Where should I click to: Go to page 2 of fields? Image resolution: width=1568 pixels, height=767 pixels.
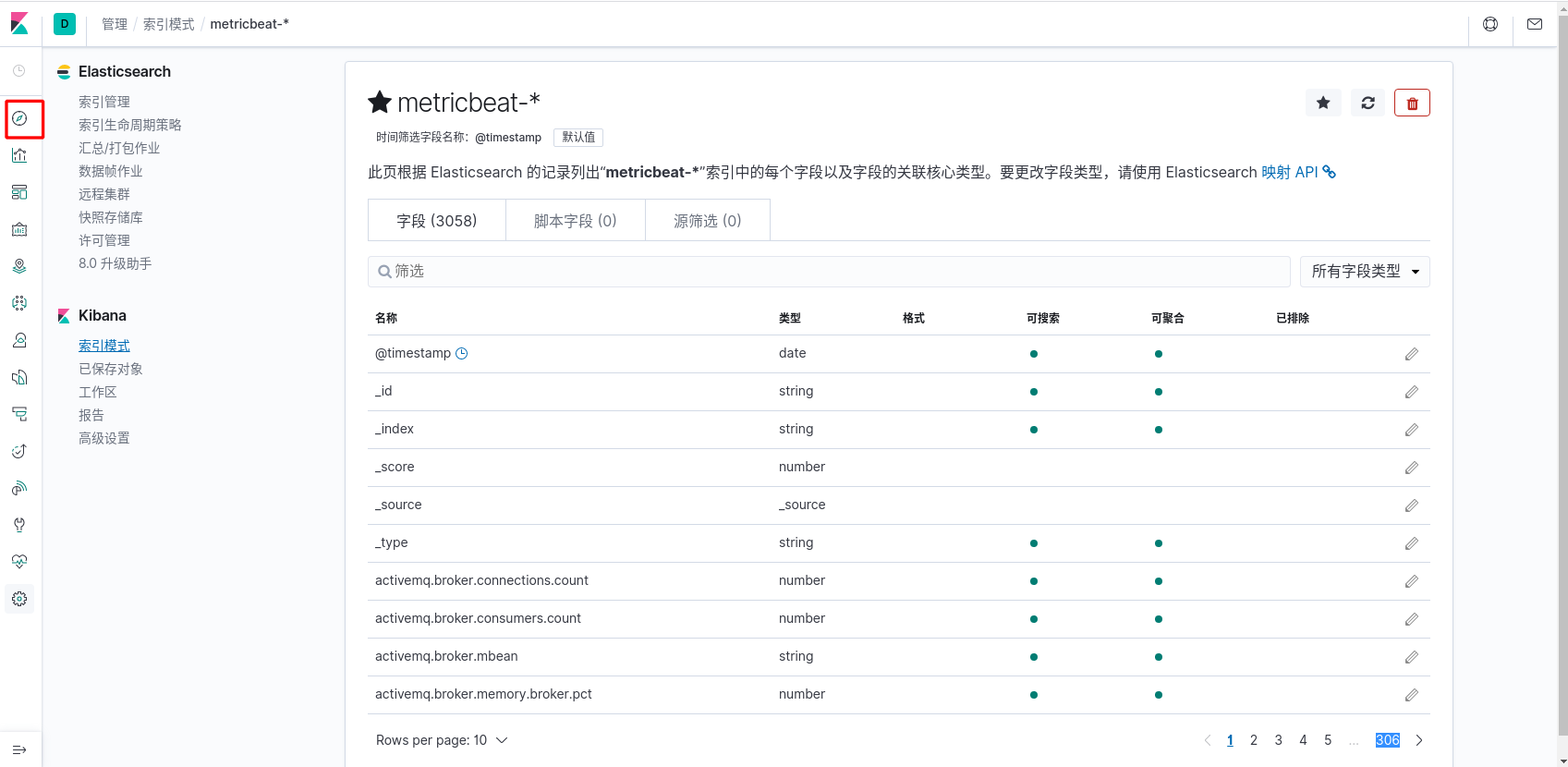tap(1254, 740)
